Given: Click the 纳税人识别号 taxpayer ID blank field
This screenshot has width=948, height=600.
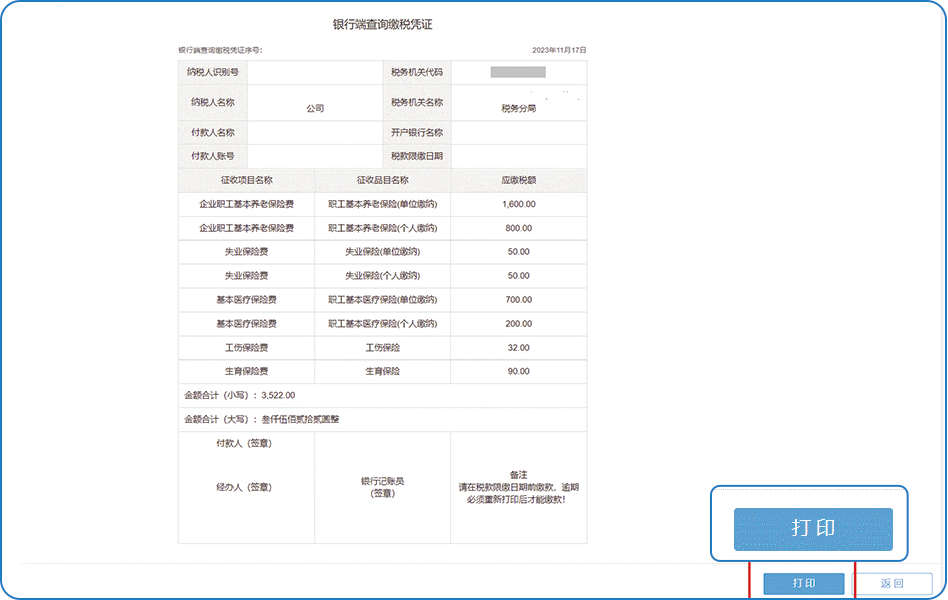Looking at the screenshot, I should coord(315,72).
